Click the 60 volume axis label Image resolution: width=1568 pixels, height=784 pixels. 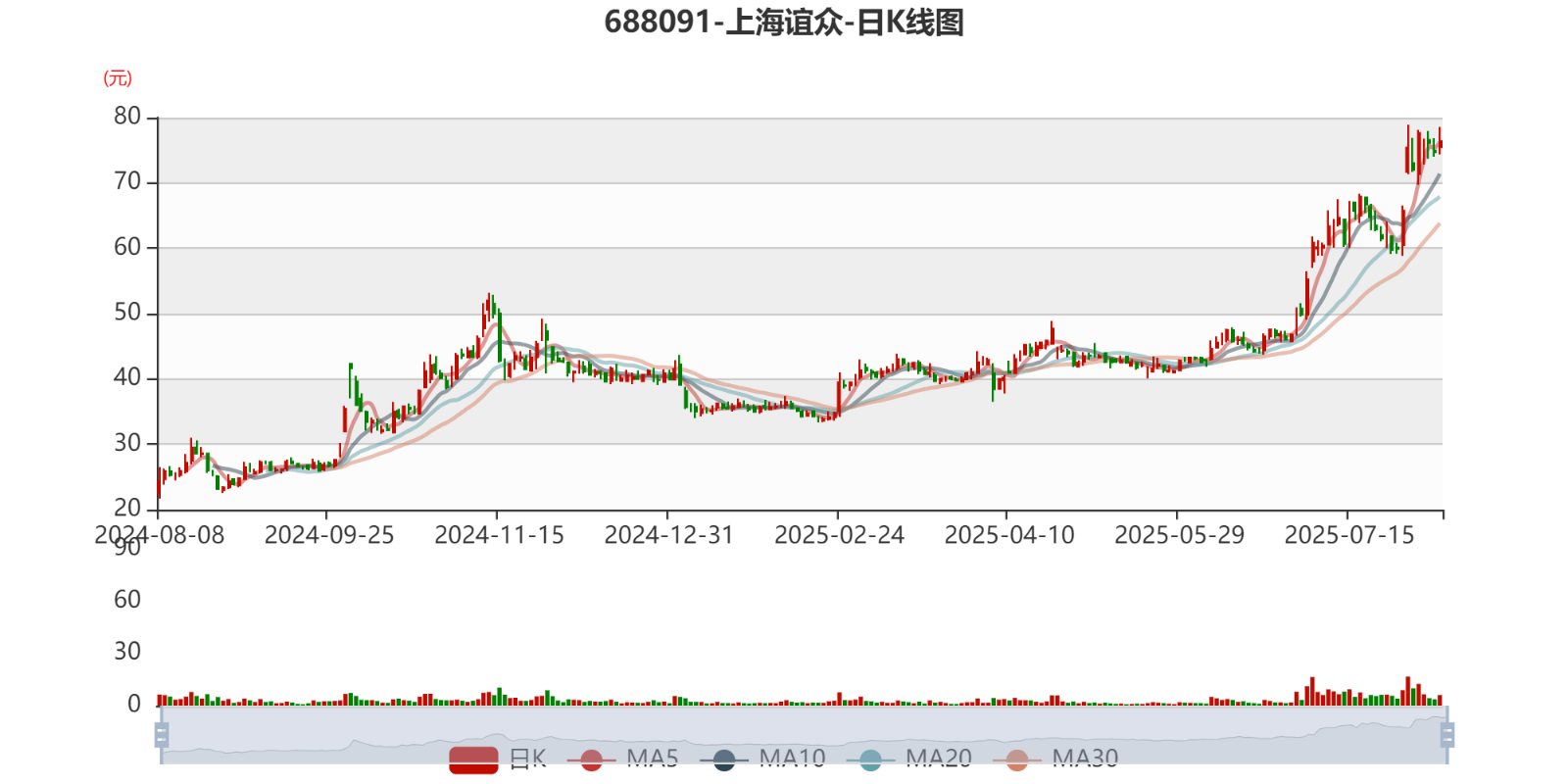point(127,600)
